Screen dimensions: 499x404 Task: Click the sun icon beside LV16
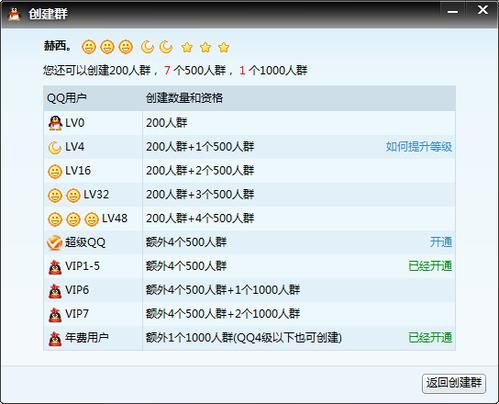tap(55, 172)
